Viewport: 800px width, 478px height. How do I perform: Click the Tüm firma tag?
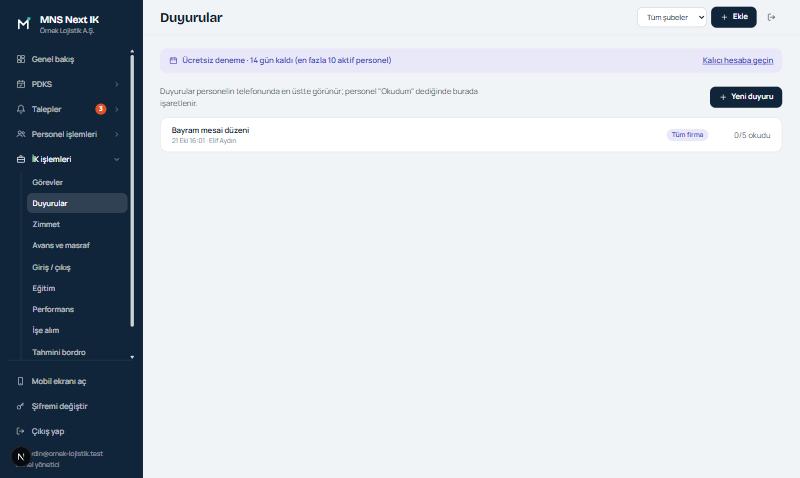[687, 135]
